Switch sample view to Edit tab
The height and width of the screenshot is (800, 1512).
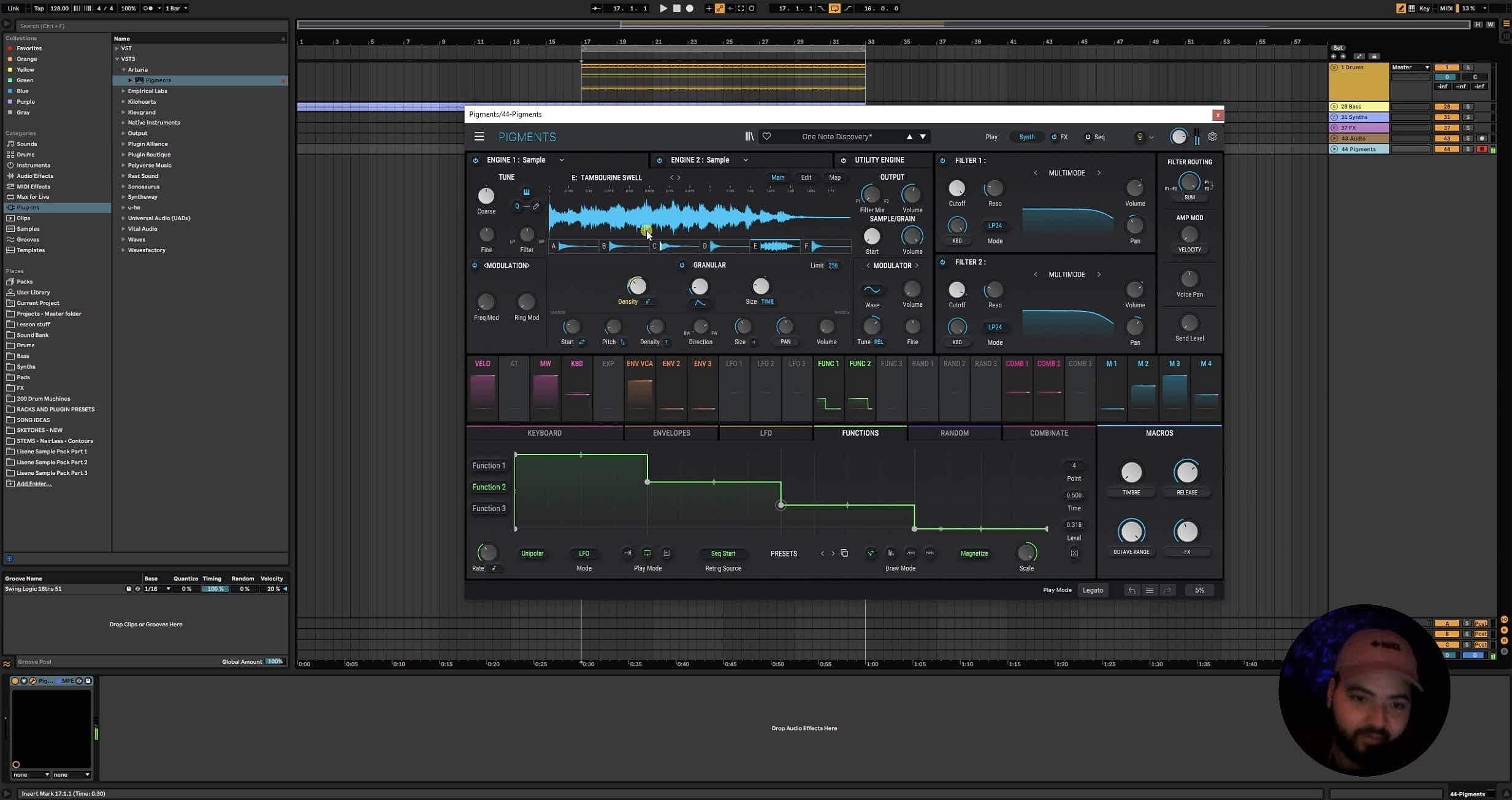pyautogui.click(x=806, y=177)
